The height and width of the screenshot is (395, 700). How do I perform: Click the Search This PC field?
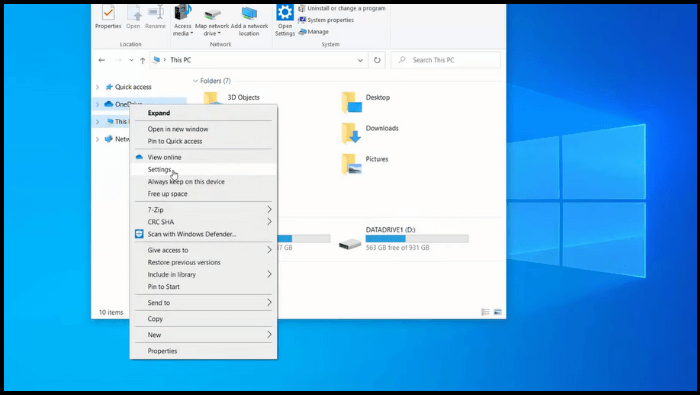pos(446,60)
